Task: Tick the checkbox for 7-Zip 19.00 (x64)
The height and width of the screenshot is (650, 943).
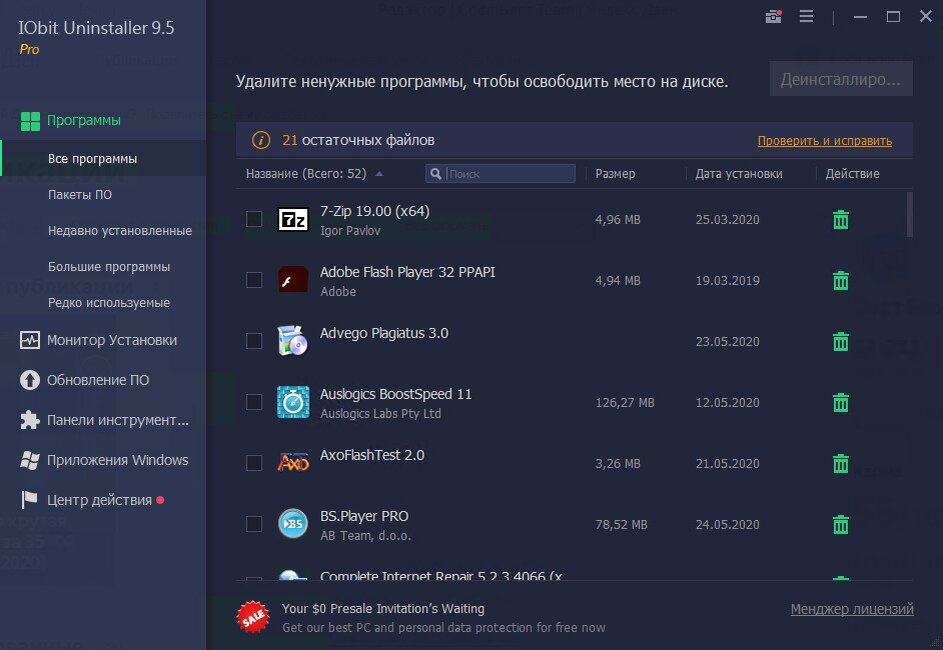Action: point(254,219)
